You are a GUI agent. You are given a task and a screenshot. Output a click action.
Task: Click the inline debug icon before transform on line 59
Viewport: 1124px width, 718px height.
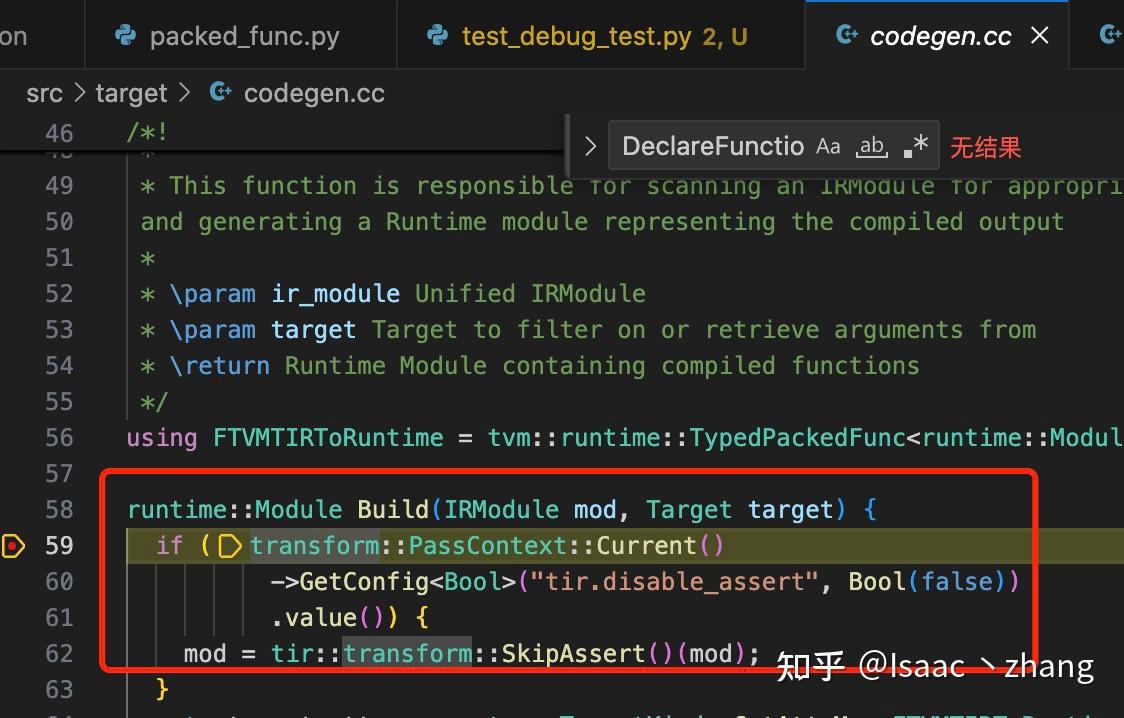click(231, 546)
